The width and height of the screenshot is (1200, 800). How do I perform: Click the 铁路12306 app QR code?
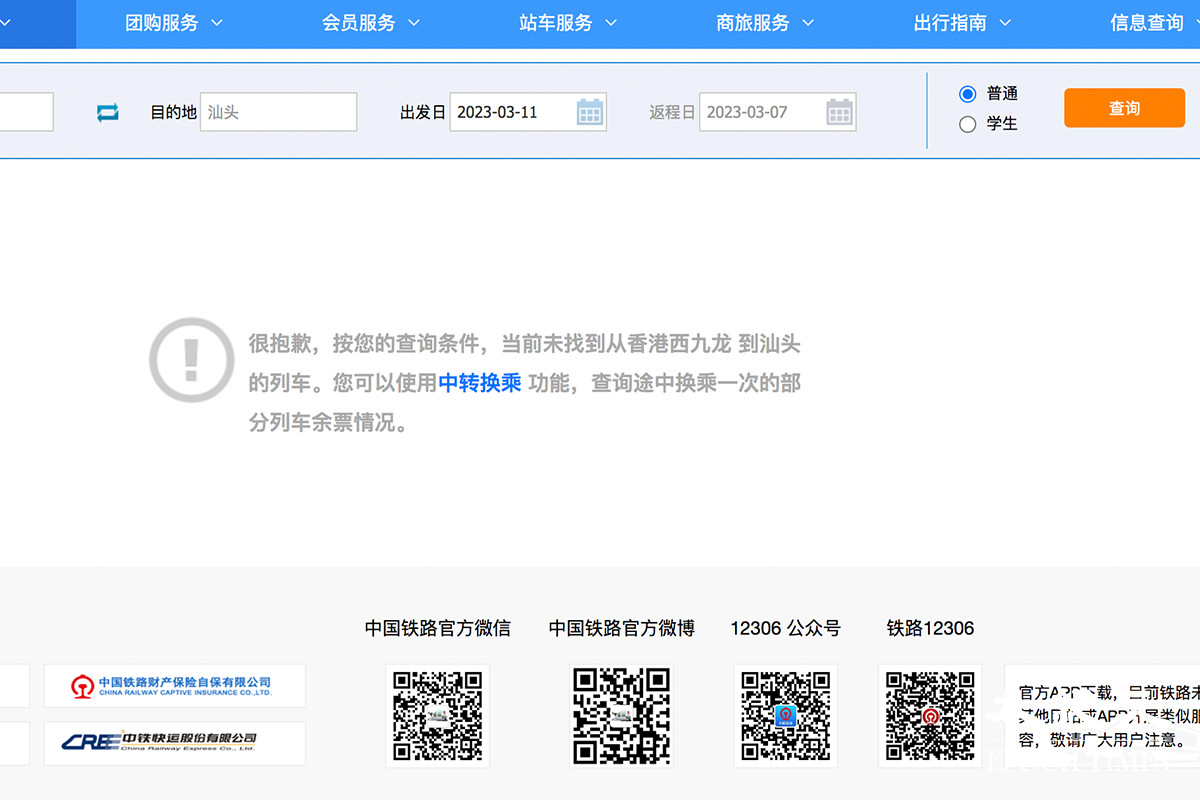pos(930,715)
